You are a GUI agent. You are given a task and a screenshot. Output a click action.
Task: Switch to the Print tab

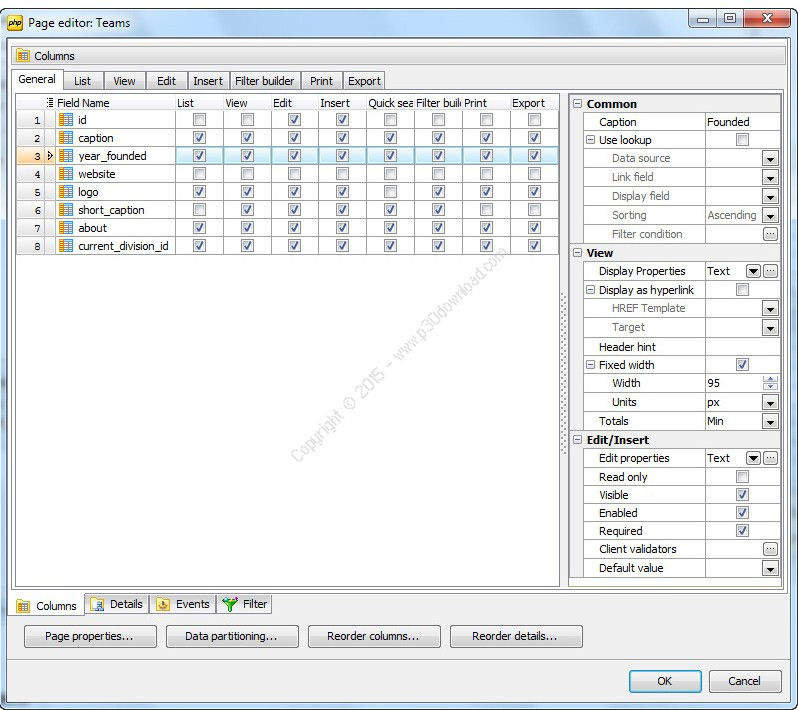322,81
